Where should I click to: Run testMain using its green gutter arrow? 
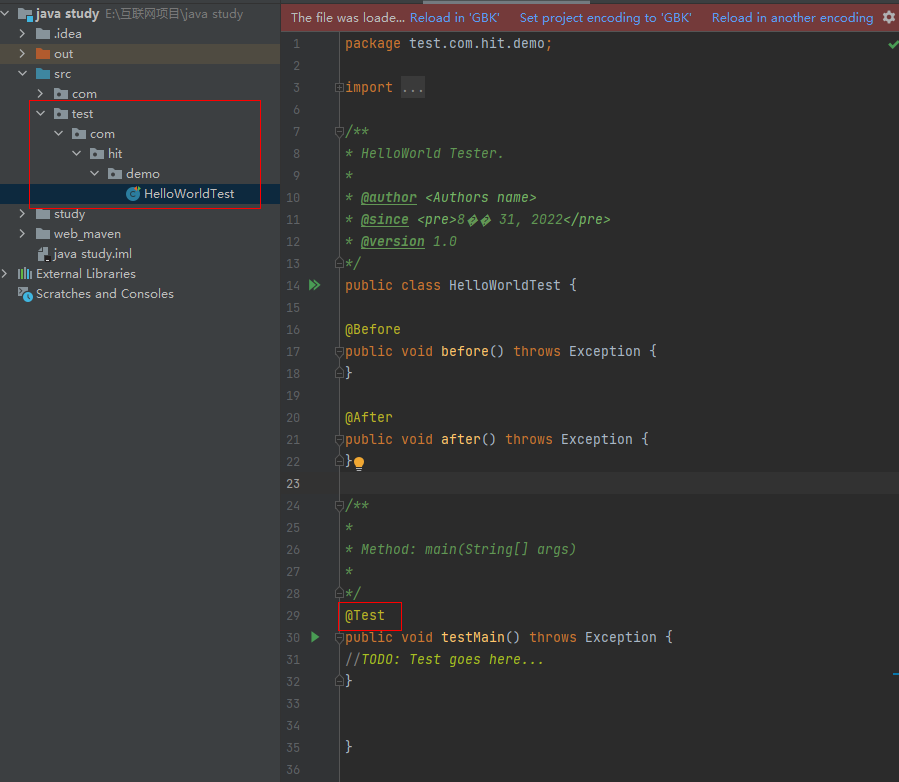coord(314,637)
